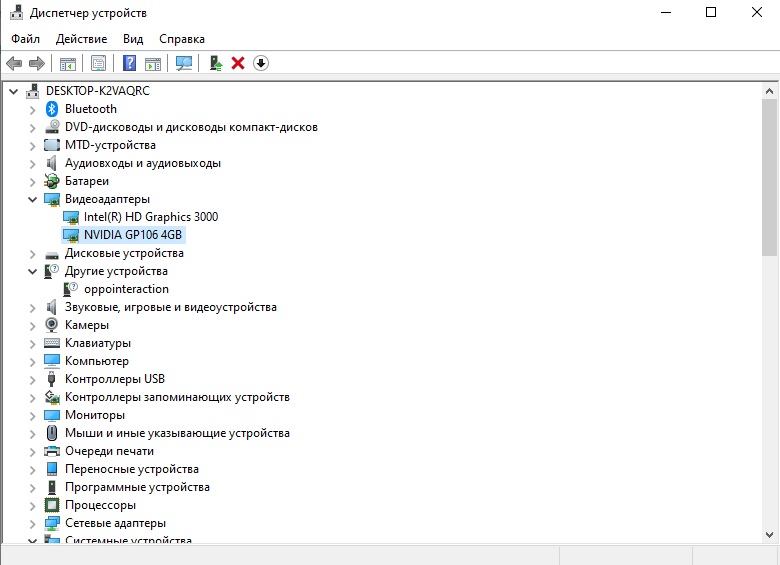Viewport: 780px width, 565px height.
Task: Expand the MTD-устройства category
Action: click(x=32, y=146)
